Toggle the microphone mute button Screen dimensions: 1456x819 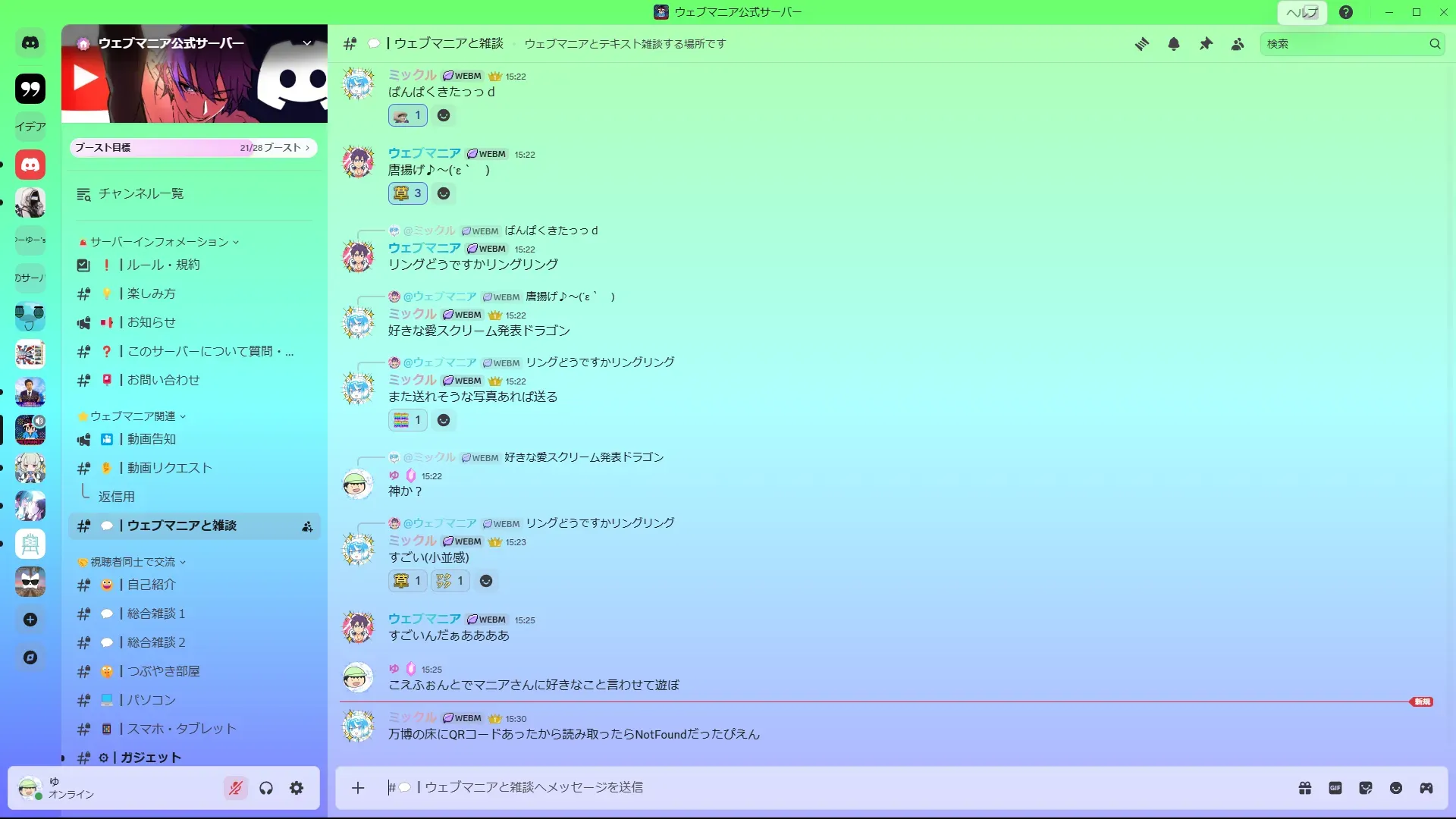(x=236, y=788)
